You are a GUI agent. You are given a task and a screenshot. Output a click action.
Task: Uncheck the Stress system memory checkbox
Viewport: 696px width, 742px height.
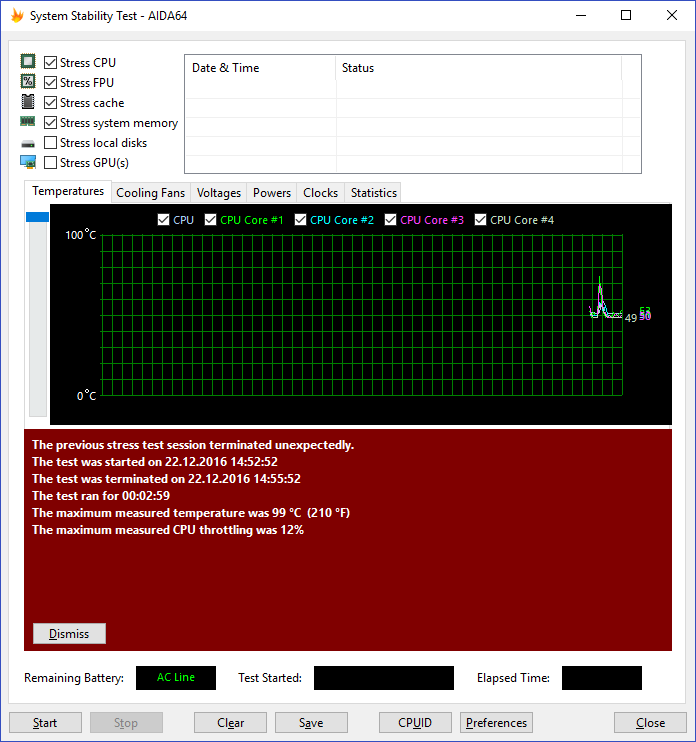[x=50, y=123]
